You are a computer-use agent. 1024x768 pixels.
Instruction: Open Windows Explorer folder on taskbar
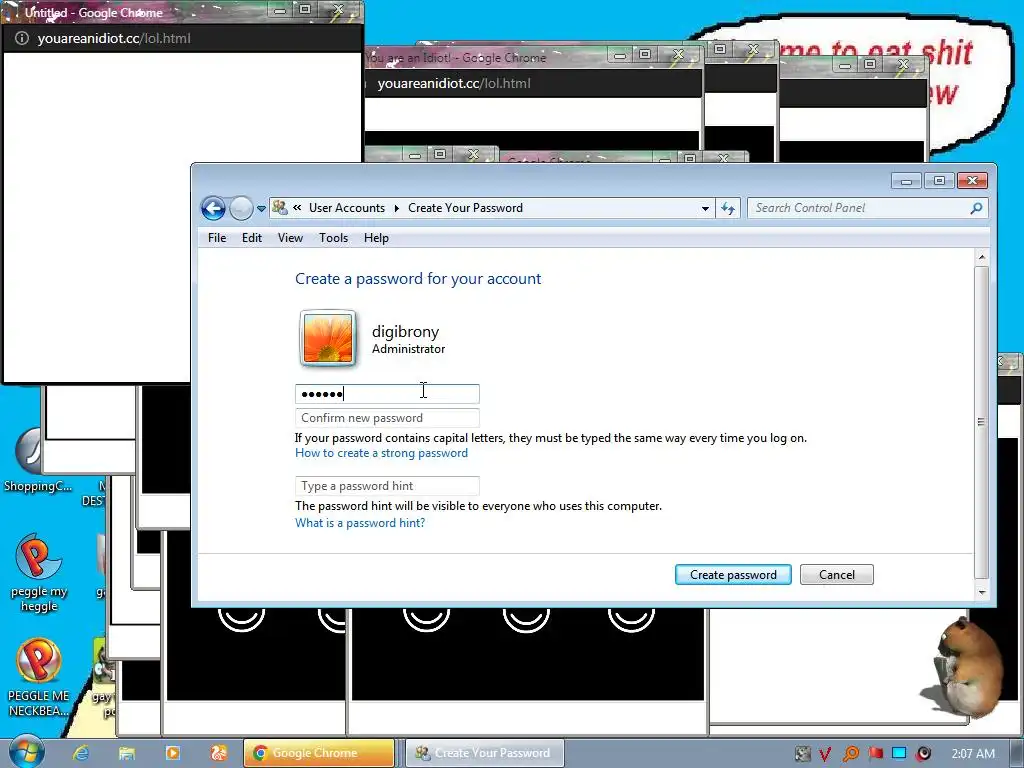[x=127, y=753]
